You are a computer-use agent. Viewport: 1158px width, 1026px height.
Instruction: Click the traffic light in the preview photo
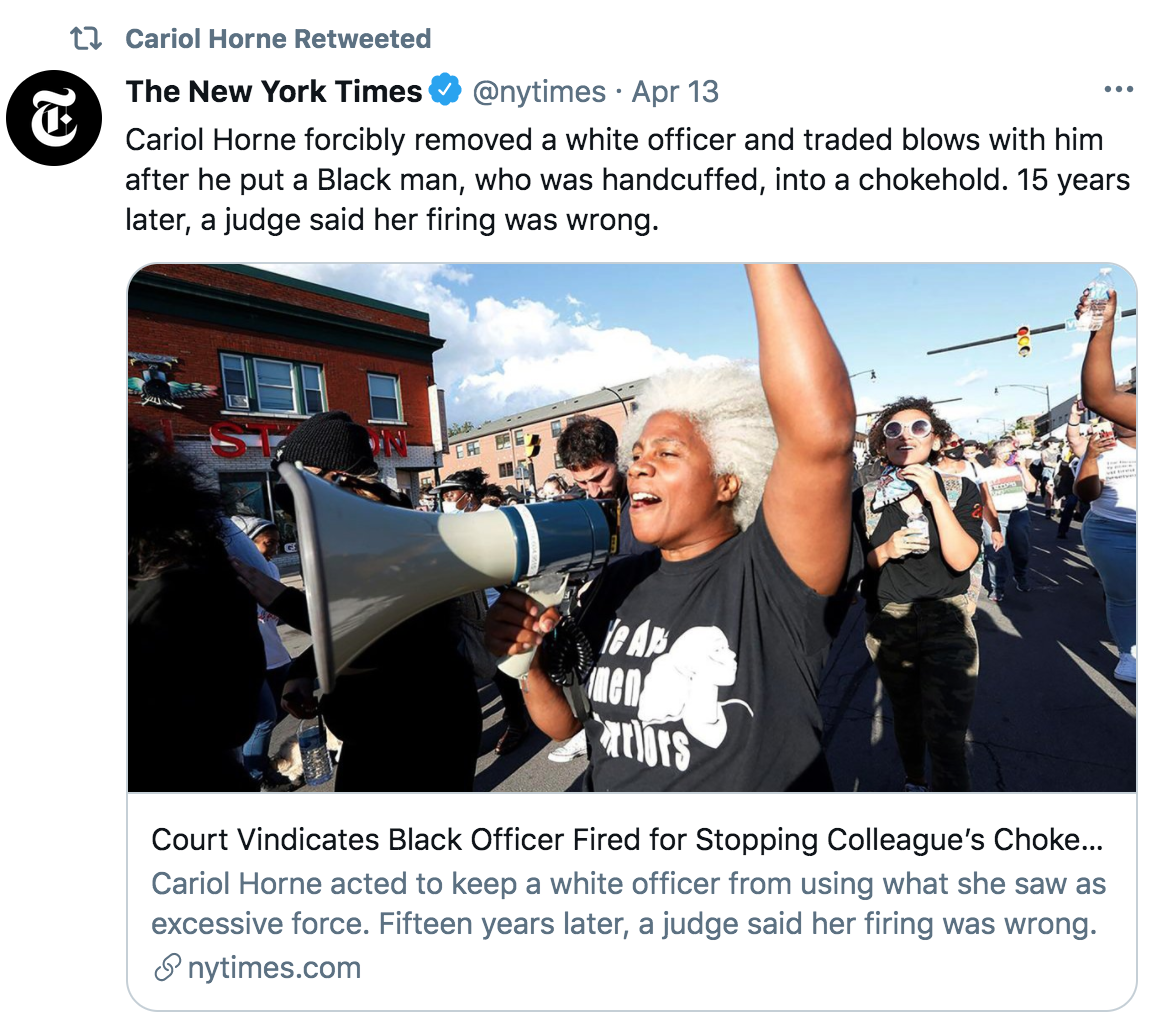[1024, 341]
